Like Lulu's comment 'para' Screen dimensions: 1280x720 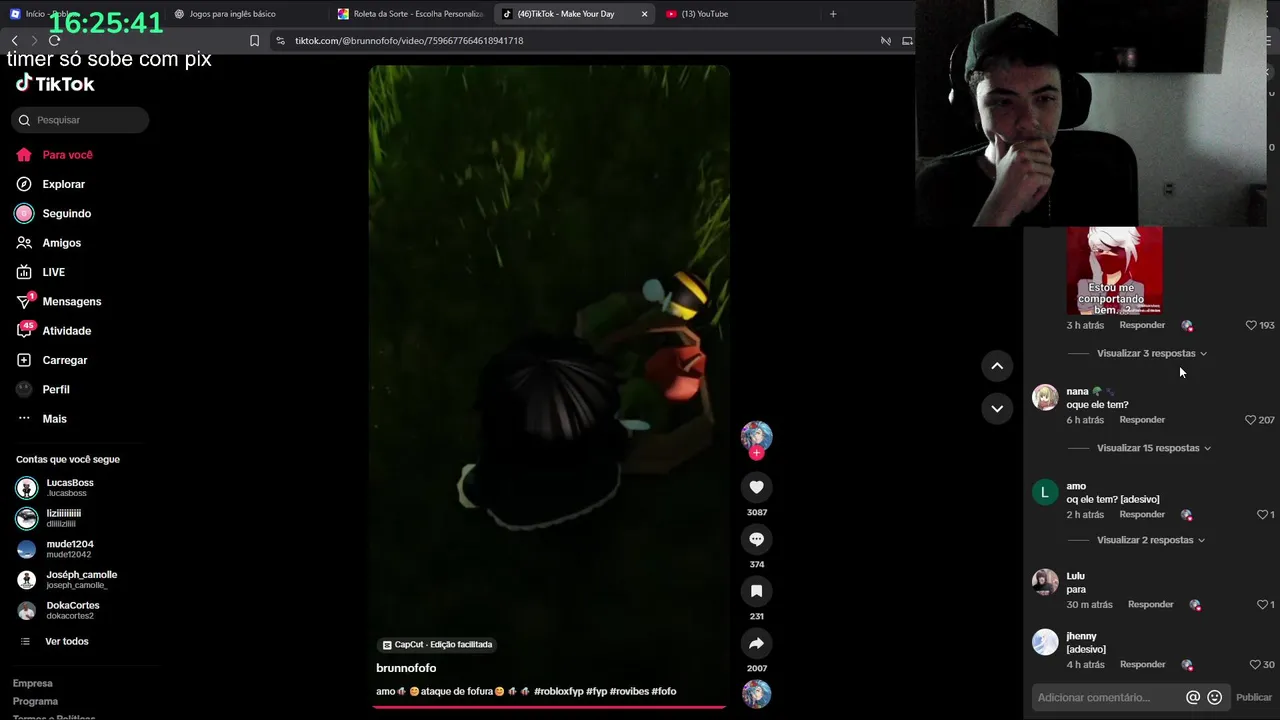(x=1262, y=605)
